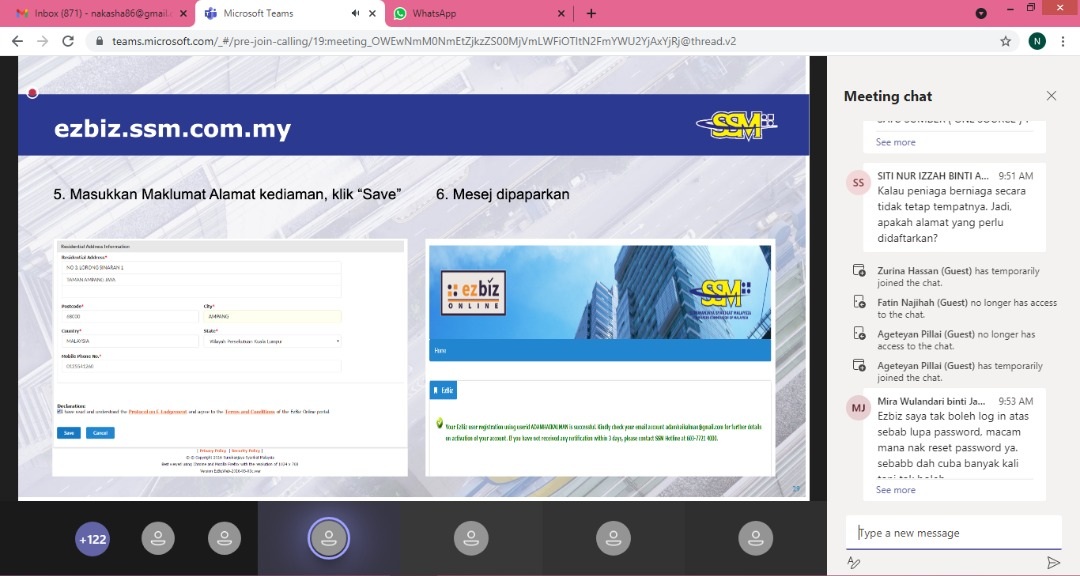Go back using the browser back arrow
The height and width of the screenshot is (576, 1080).
point(17,41)
